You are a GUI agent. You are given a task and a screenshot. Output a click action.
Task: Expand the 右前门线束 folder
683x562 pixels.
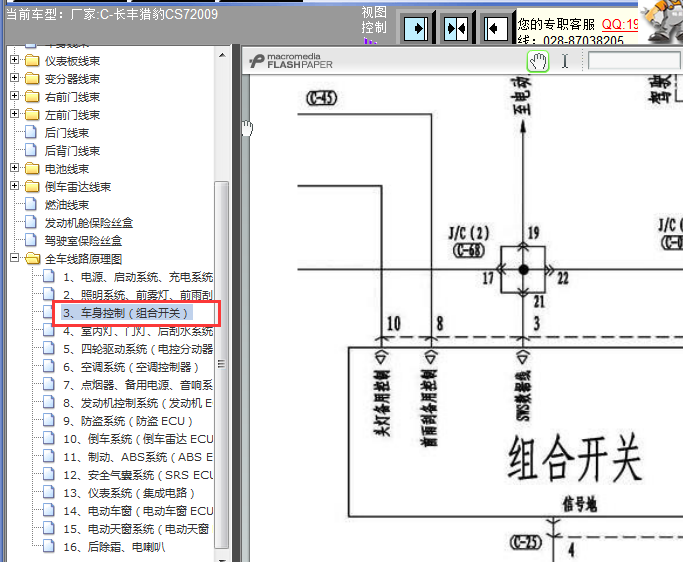pyautogui.click(x=14, y=95)
